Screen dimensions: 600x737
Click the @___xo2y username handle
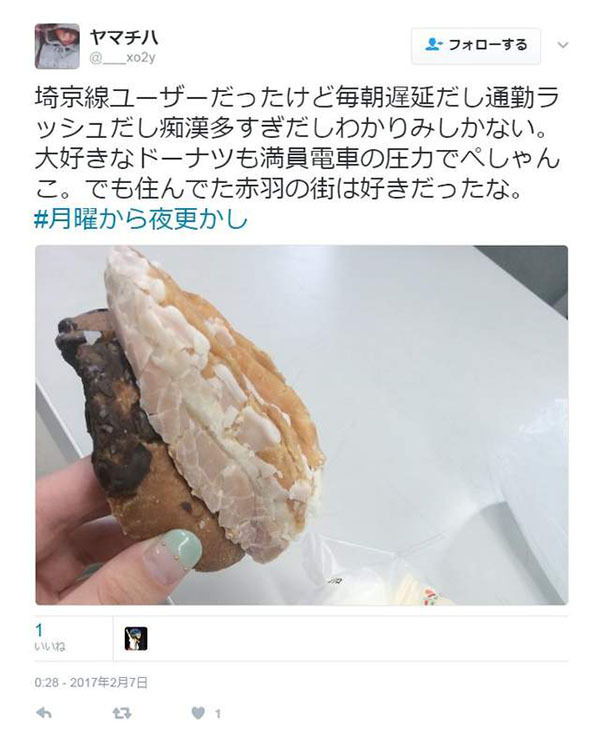pos(122,58)
